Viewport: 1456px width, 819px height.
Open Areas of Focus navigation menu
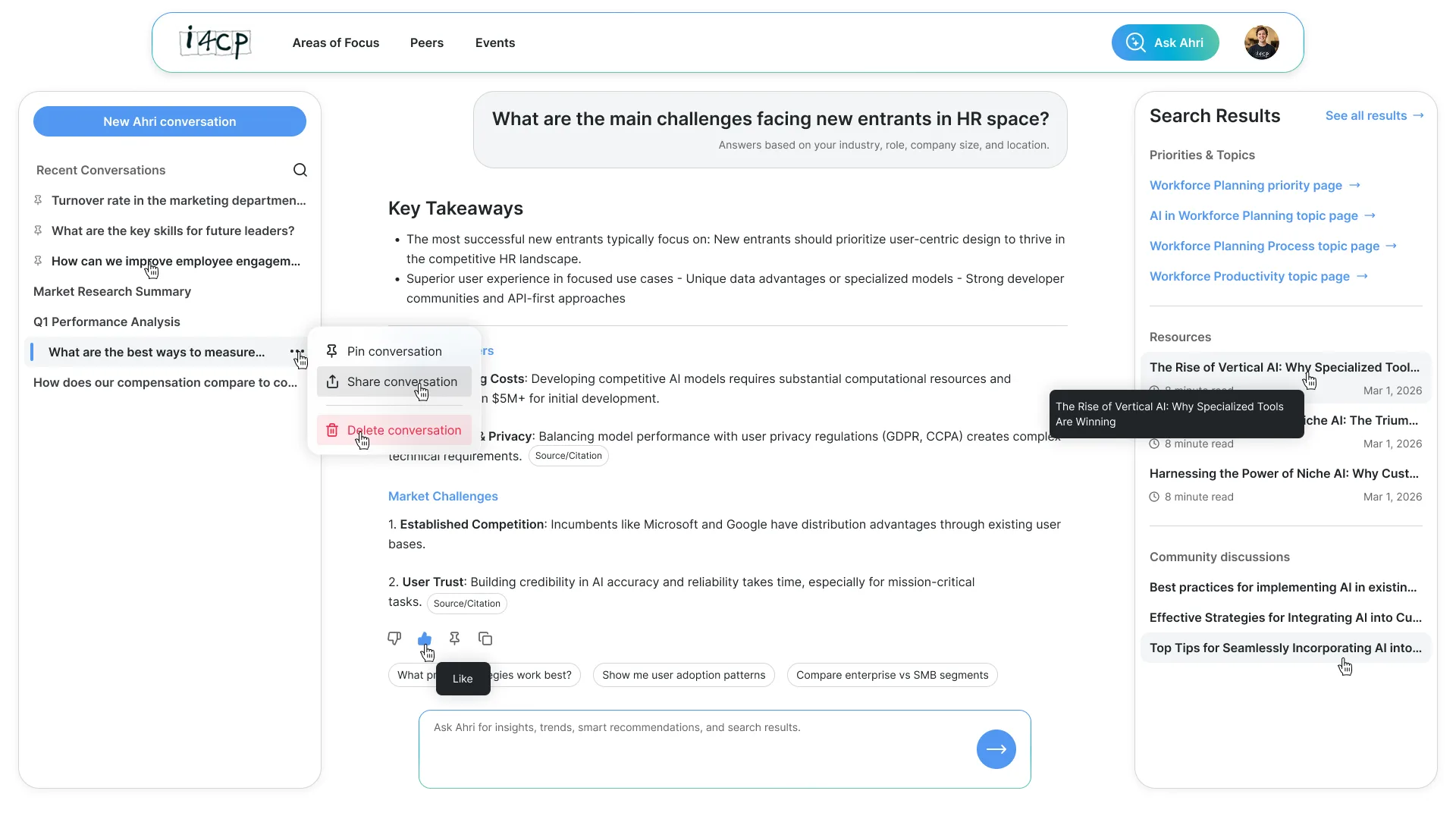click(336, 42)
